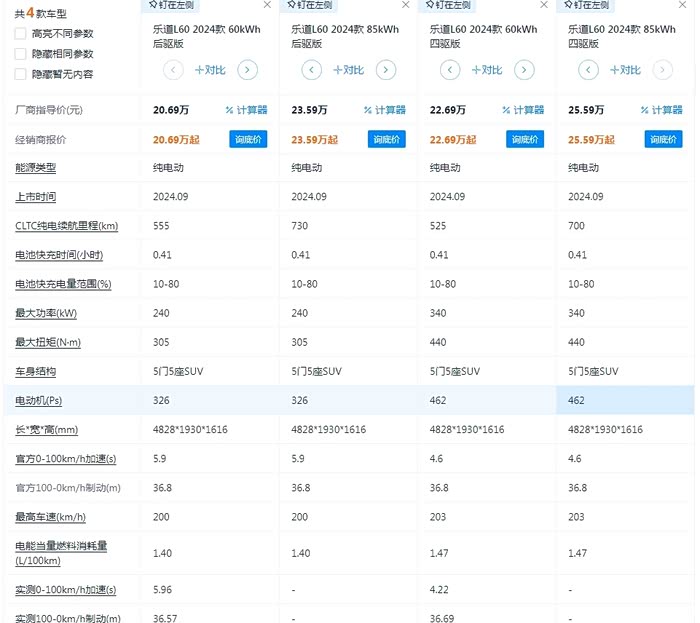Select the highlighted 462 horsepower cell for 85kWh 四驱版
The height and width of the screenshot is (623, 700).
pyautogui.click(x=625, y=400)
